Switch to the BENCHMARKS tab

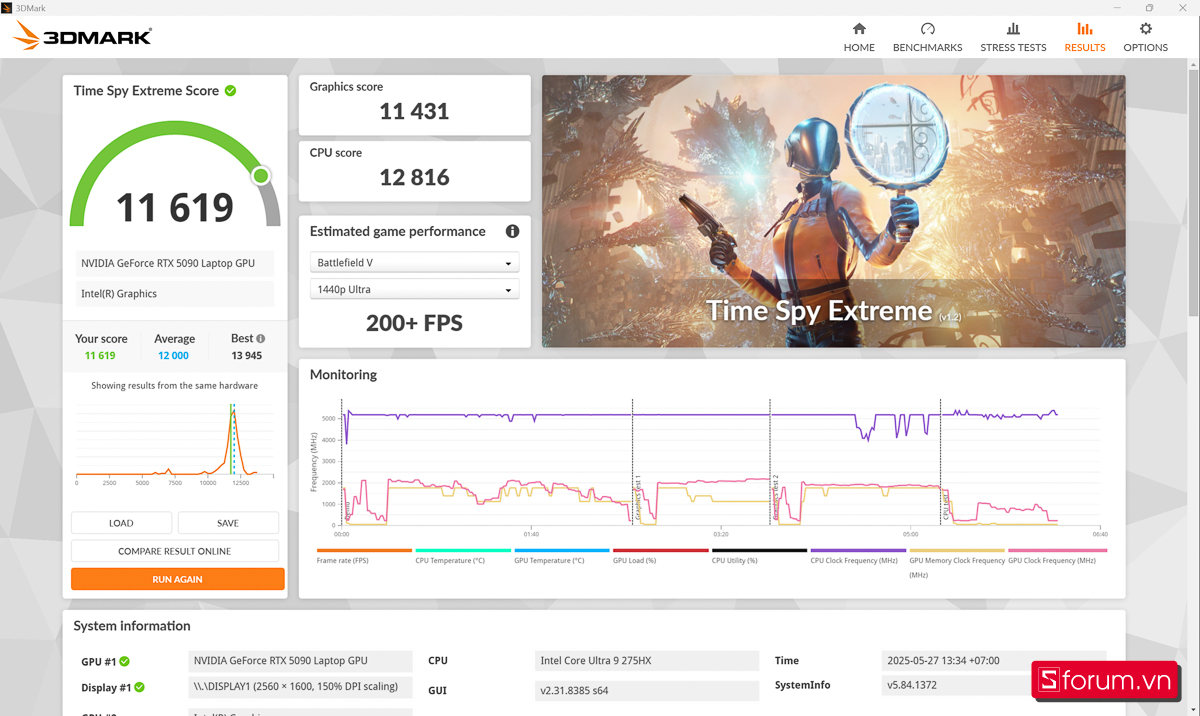(x=927, y=37)
